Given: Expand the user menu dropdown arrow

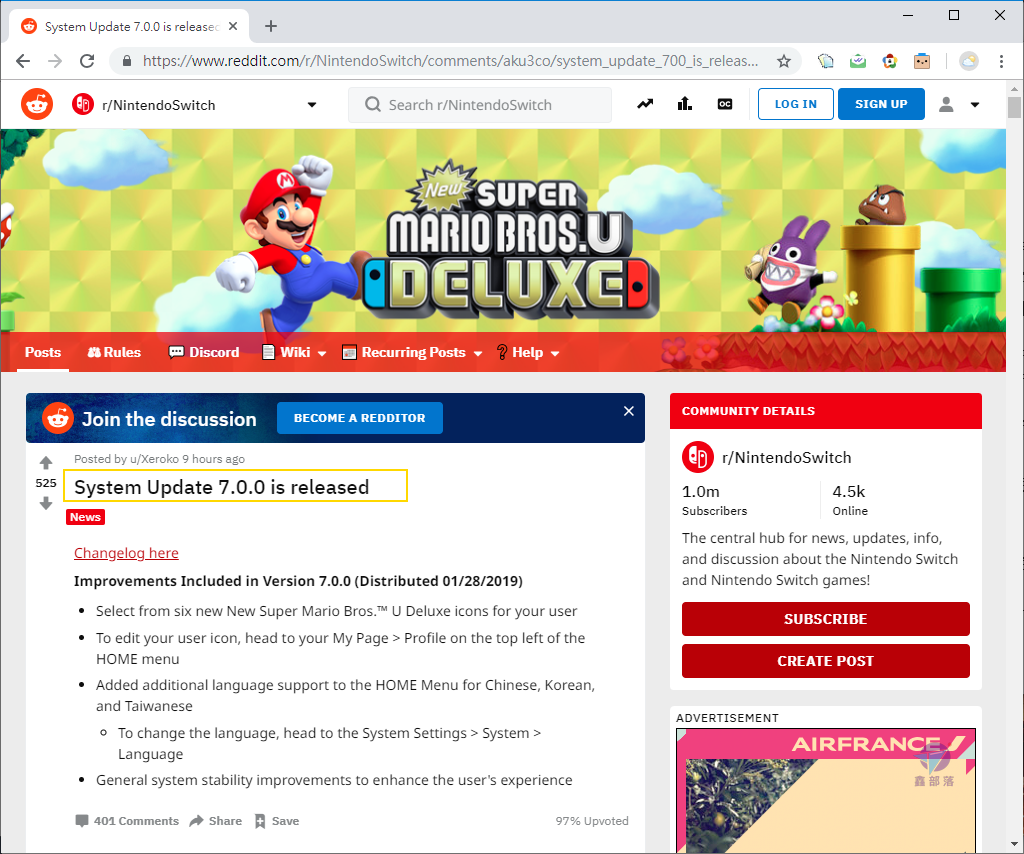Looking at the screenshot, I should pos(975,104).
